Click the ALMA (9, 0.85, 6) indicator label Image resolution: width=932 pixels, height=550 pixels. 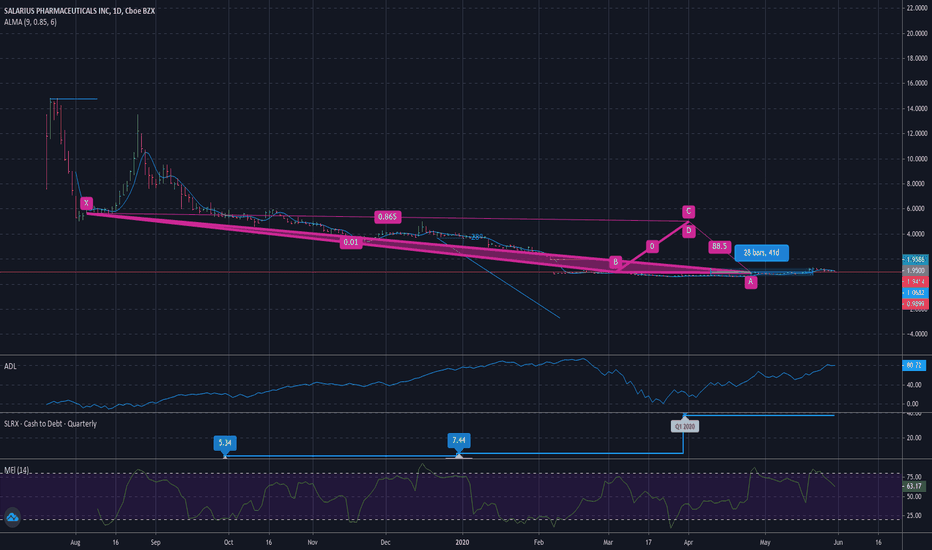point(30,22)
